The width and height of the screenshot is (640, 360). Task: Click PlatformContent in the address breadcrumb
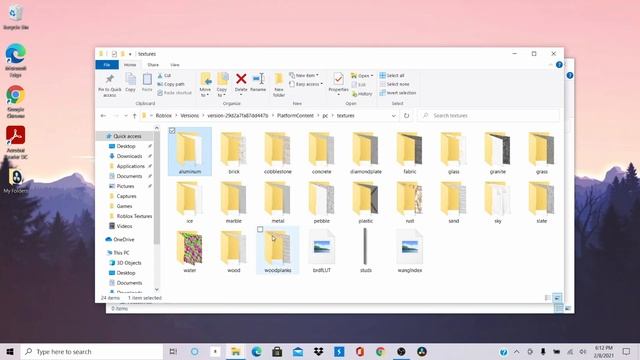(x=296, y=116)
